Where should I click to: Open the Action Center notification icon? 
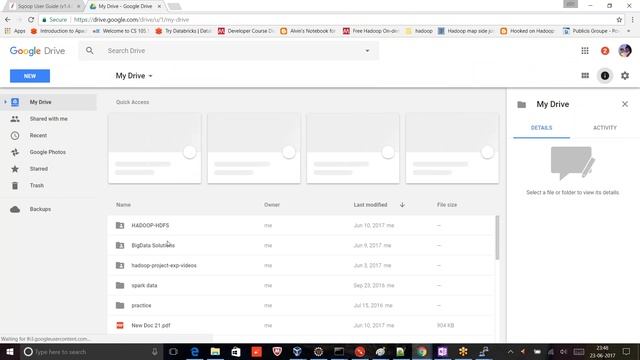[627, 352]
